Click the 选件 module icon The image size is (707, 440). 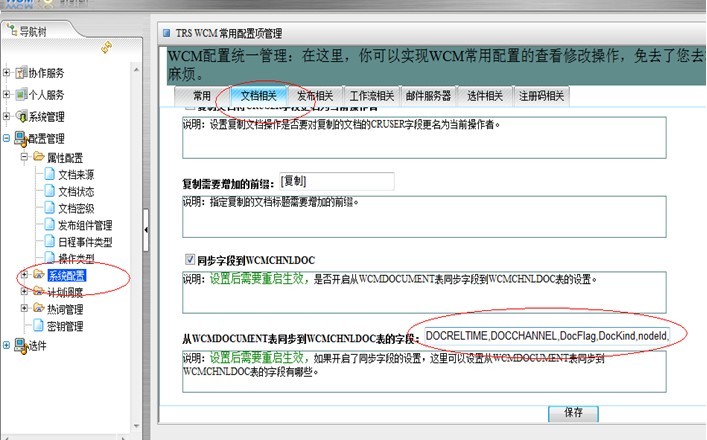point(21,345)
